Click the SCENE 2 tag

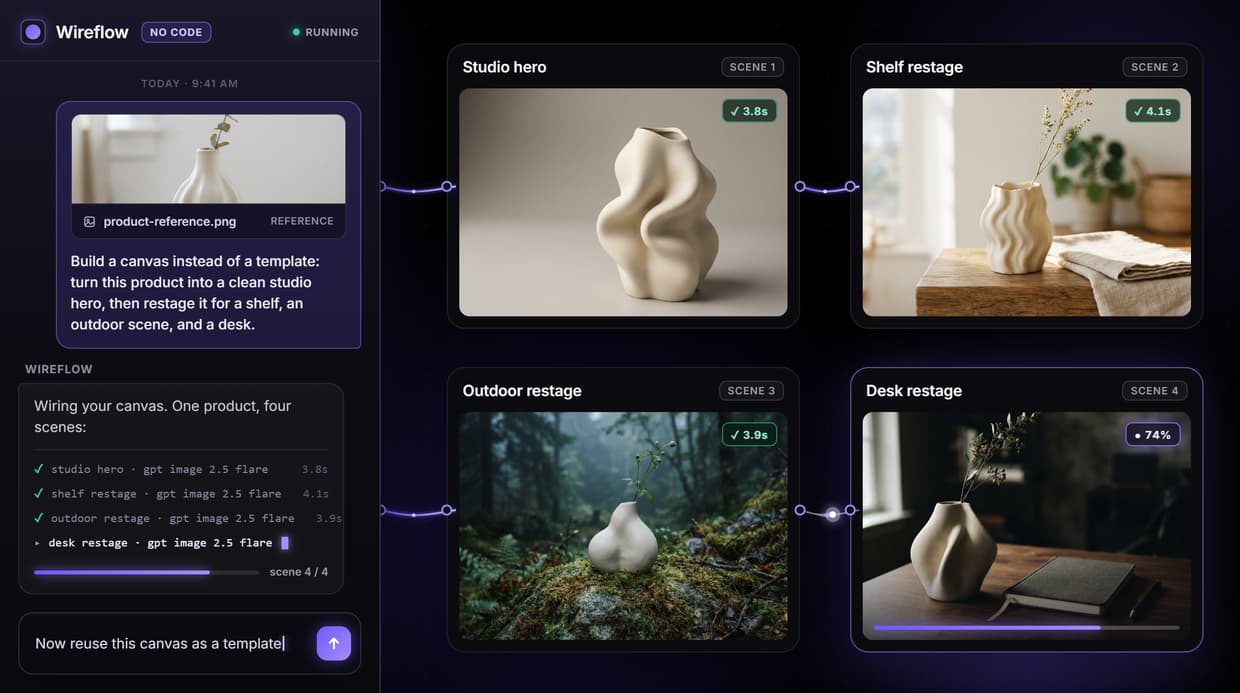1155,67
